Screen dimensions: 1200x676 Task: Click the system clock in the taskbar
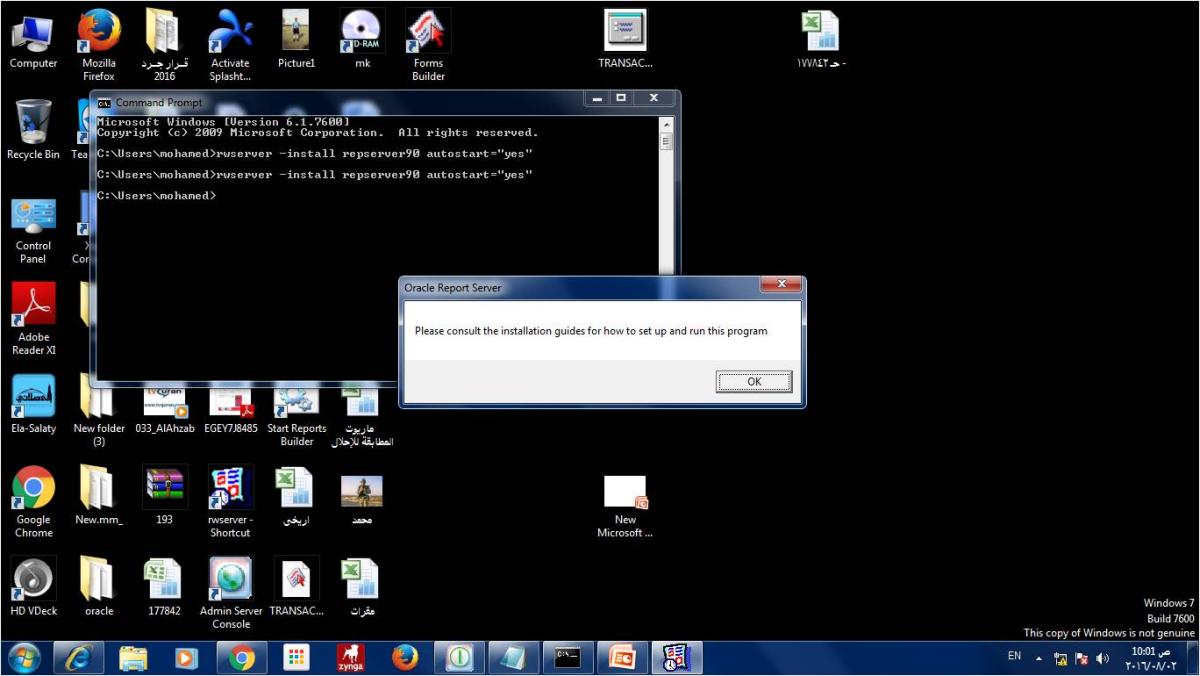1150,658
